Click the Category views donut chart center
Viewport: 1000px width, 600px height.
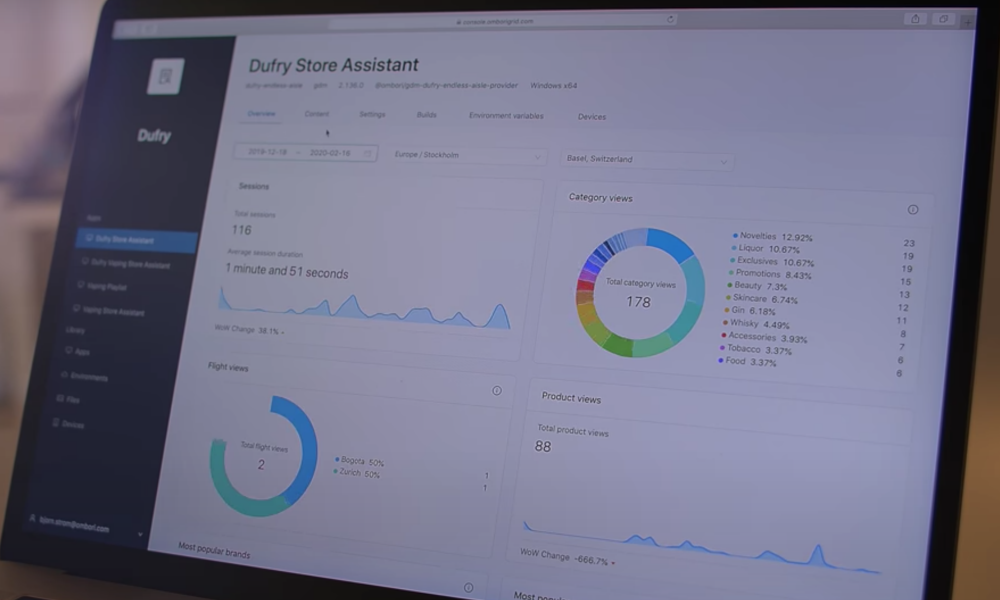click(640, 293)
